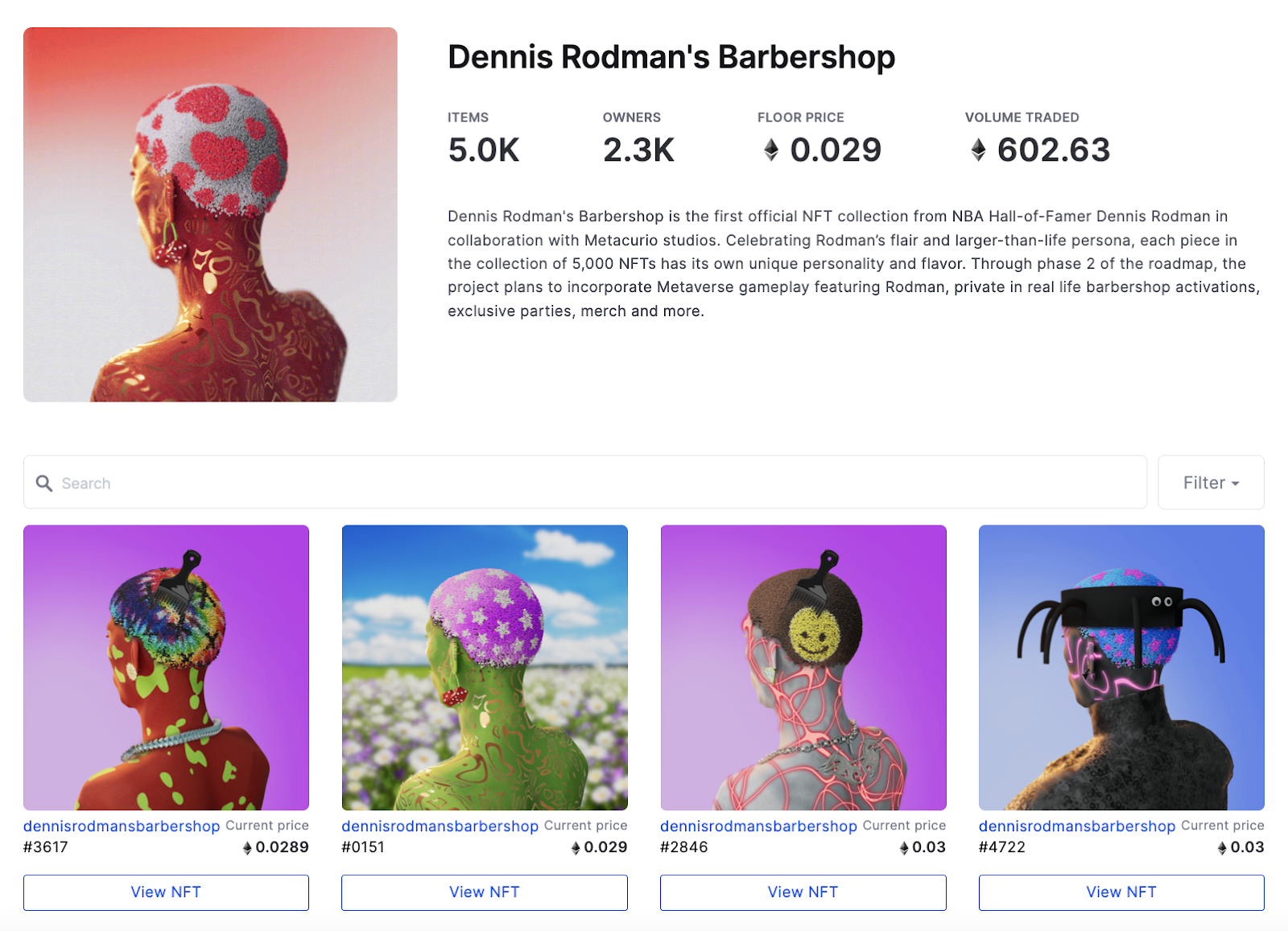The width and height of the screenshot is (1288, 931).
Task: Click into the Search field
Action: 585,483
